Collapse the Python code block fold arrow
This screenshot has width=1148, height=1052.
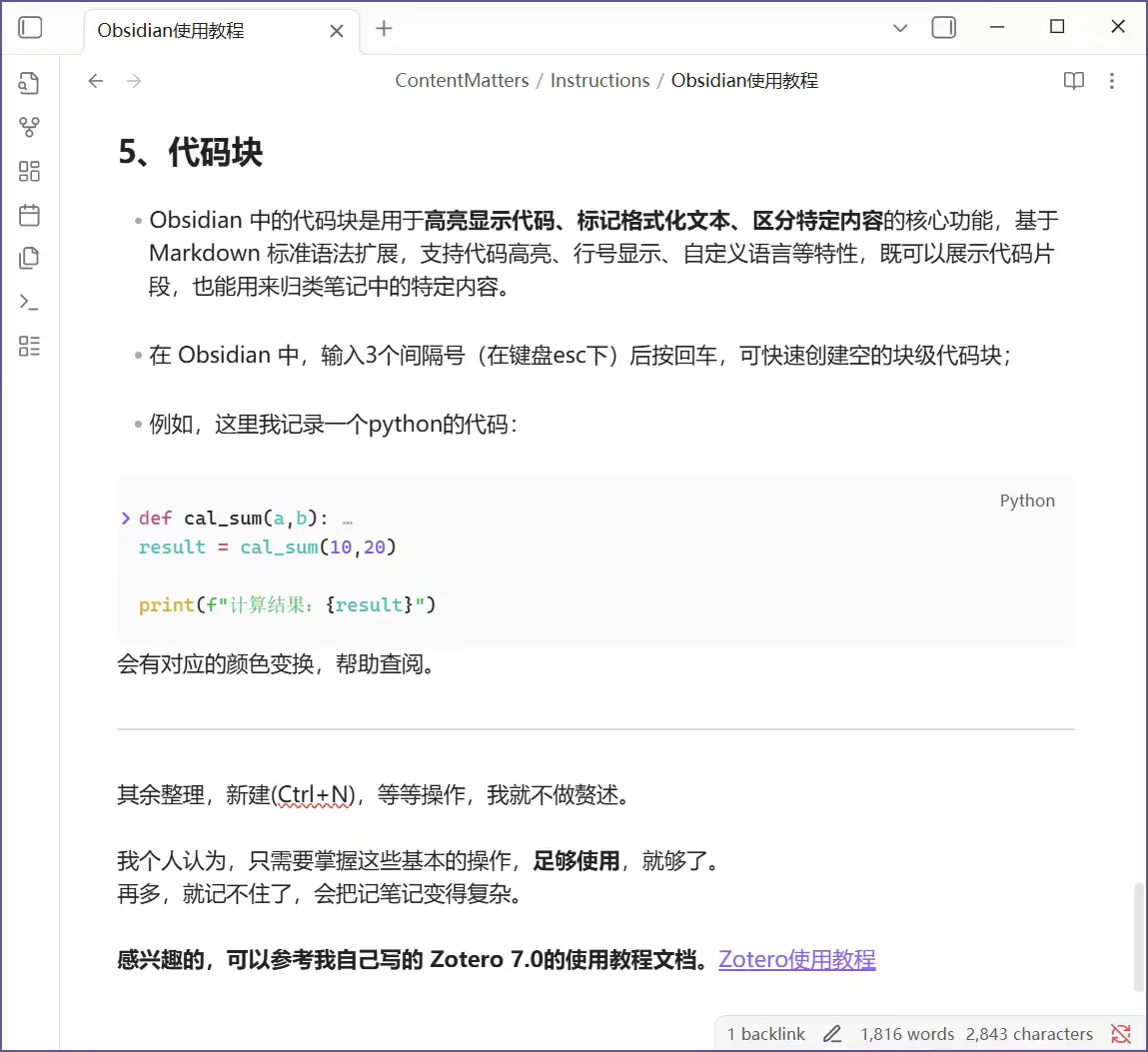point(125,518)
